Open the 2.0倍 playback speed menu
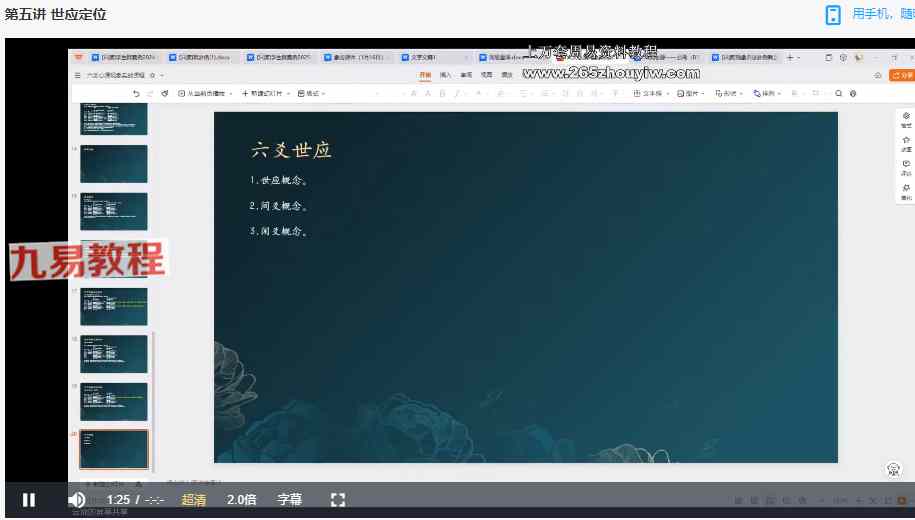Viewport: 915px width, 520px height. (x=242, y=500)
